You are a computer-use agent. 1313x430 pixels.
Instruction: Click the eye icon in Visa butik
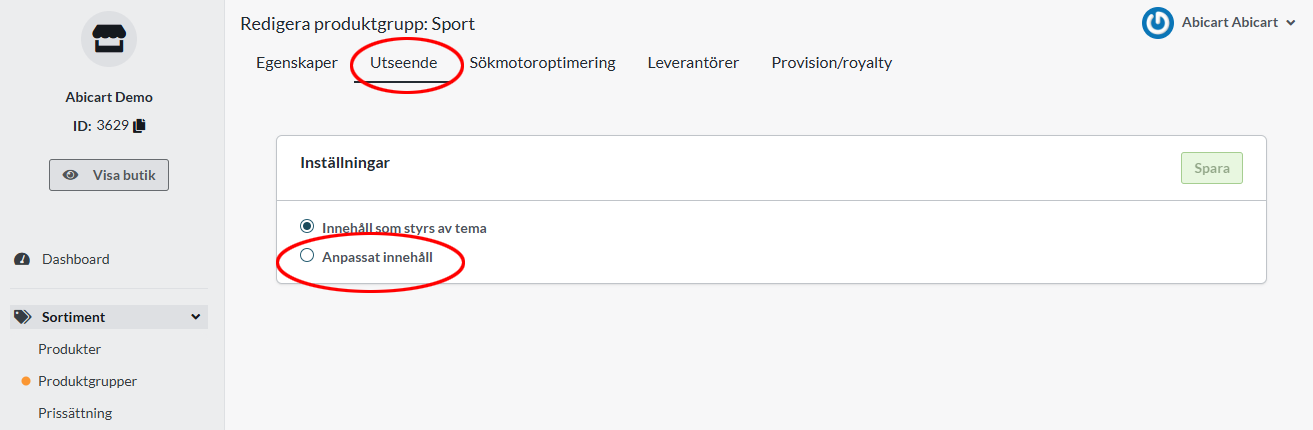tap(71, 175)
